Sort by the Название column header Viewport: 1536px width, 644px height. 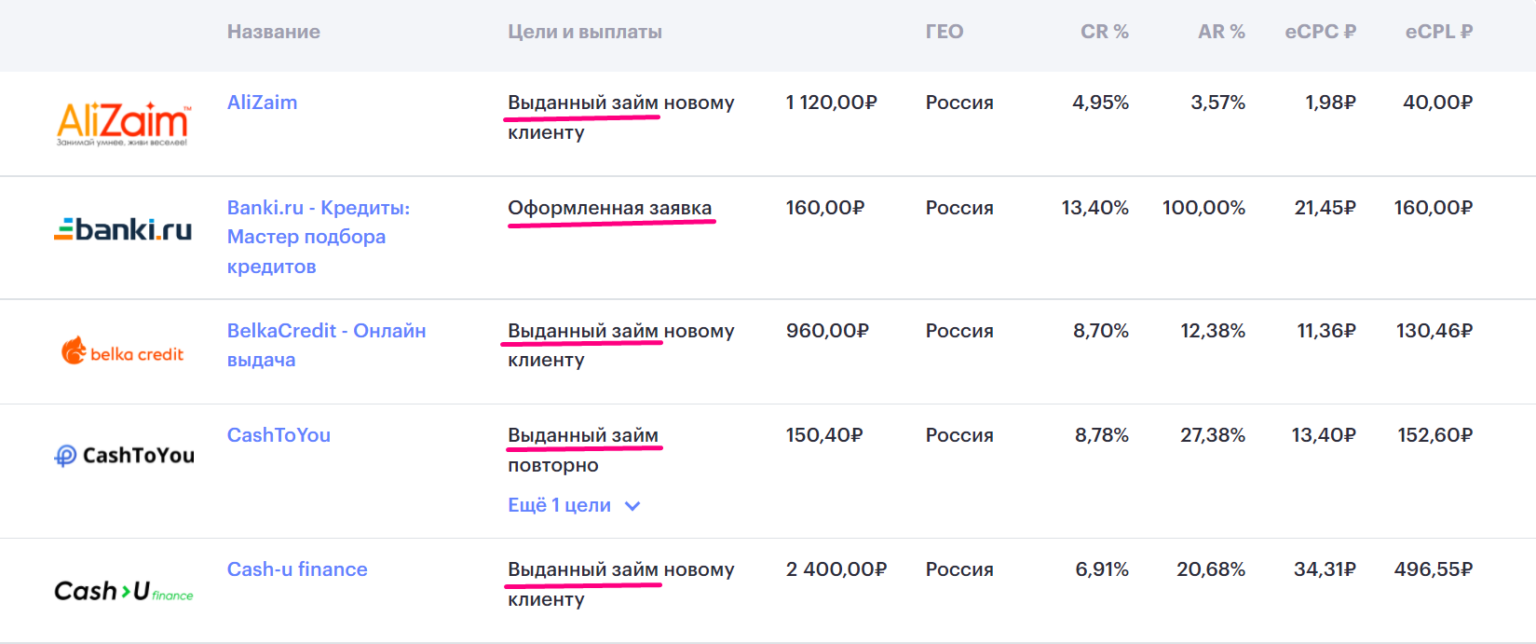[273, 32]
